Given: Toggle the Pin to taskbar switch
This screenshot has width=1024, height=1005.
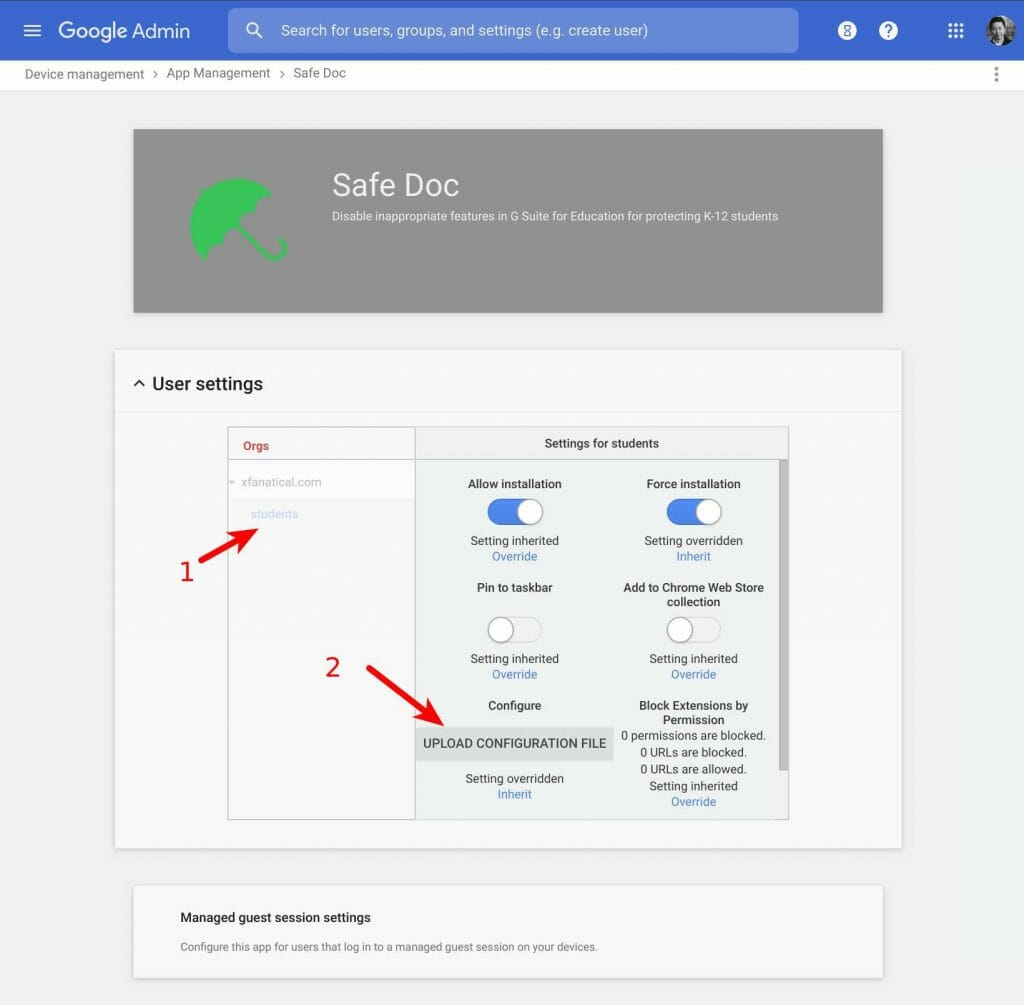Looking at the screenshot, I should [x=515, y=630].
